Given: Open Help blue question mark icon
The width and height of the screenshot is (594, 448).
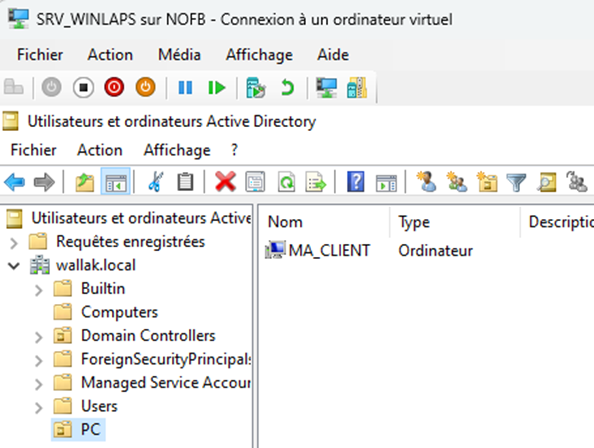Looking at the screenshot, I should click(x=356, y=181).
